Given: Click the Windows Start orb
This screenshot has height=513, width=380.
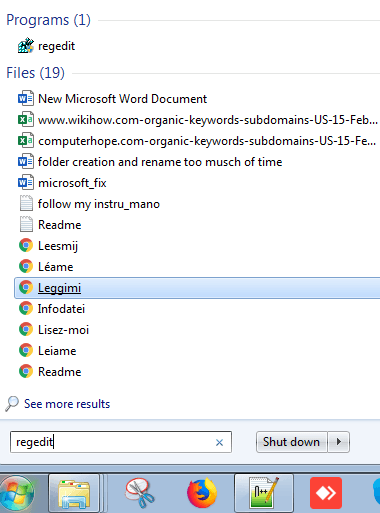Looking at the screenshot, I should pyautogui.click(x=17, y=494).
